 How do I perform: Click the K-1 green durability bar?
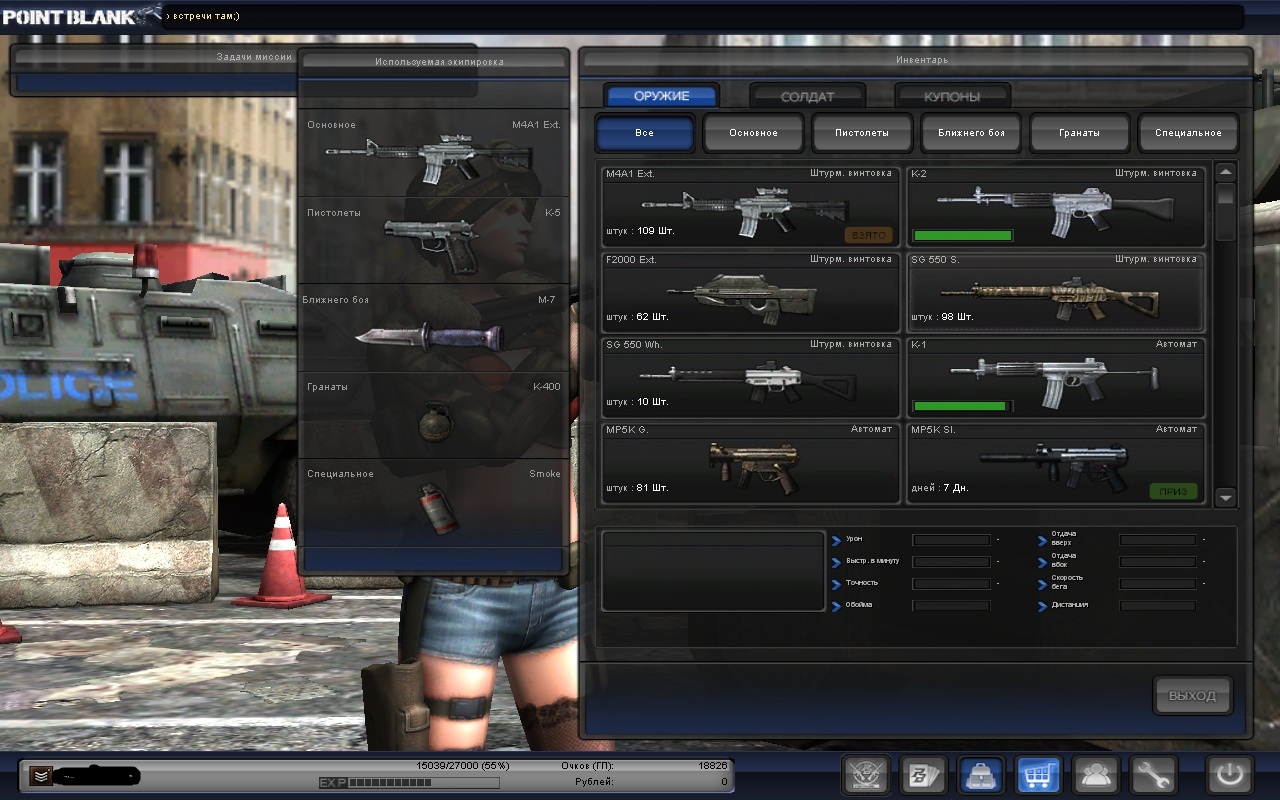coord(961,407)
